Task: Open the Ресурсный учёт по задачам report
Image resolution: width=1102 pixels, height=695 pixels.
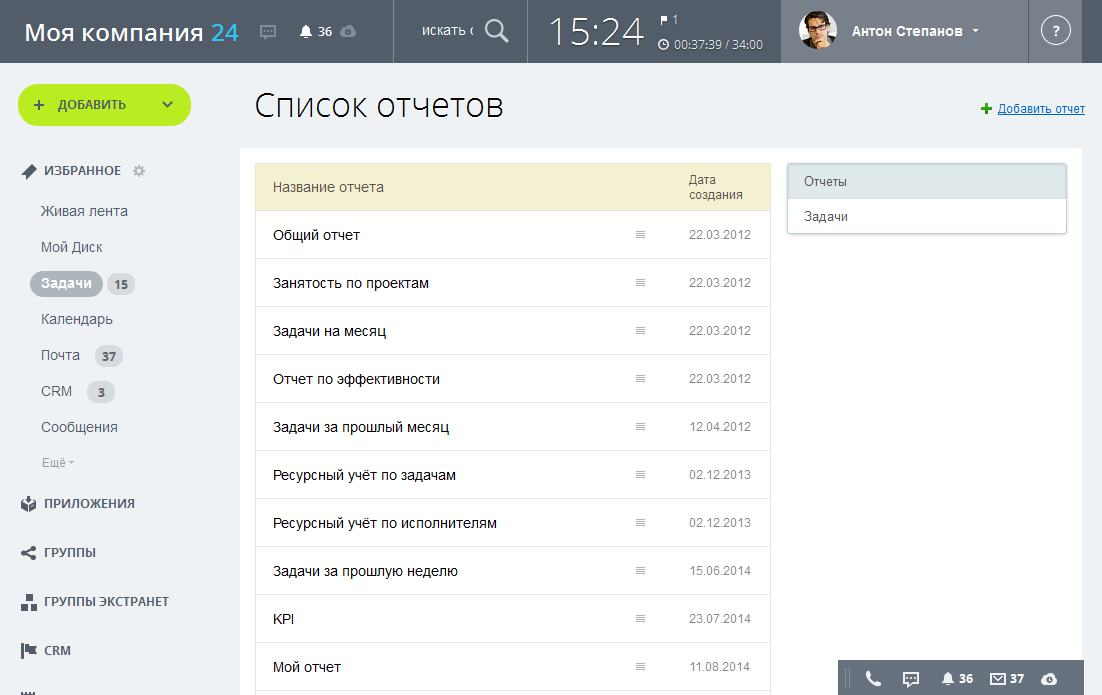Action: pos(364,475)
